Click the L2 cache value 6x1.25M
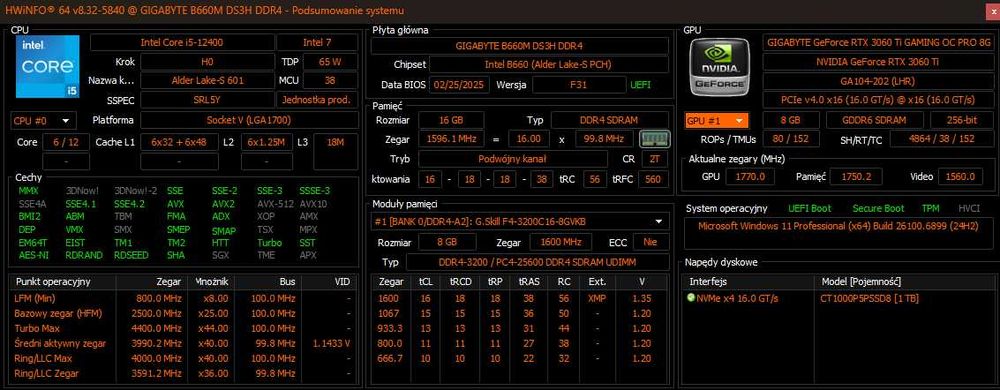 (267, 142)
